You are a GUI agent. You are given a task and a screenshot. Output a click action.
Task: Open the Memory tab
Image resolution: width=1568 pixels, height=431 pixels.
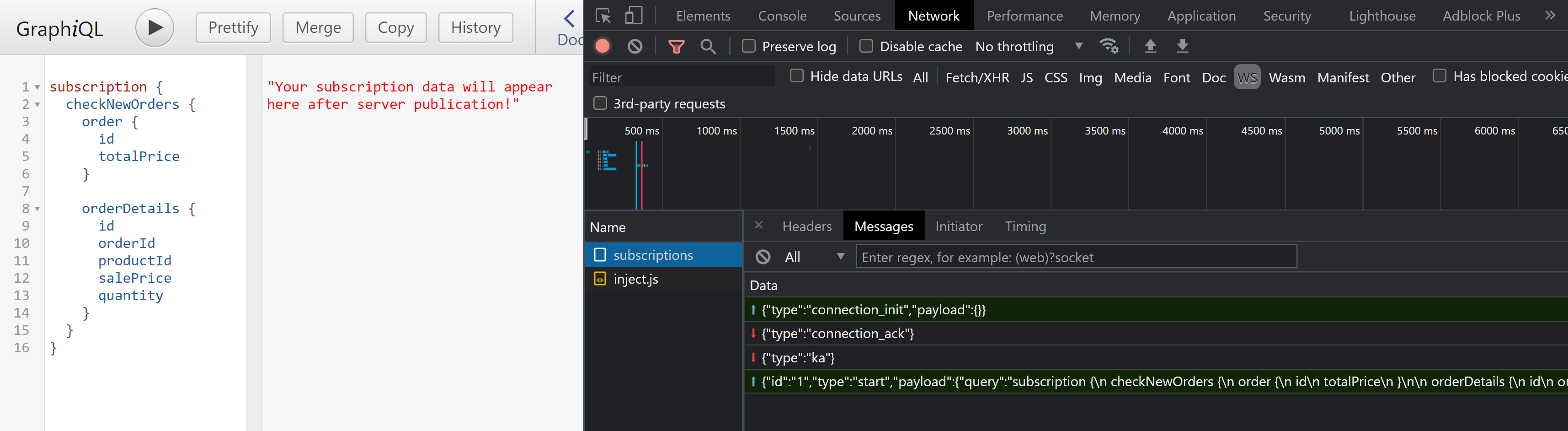(1115, 16)
